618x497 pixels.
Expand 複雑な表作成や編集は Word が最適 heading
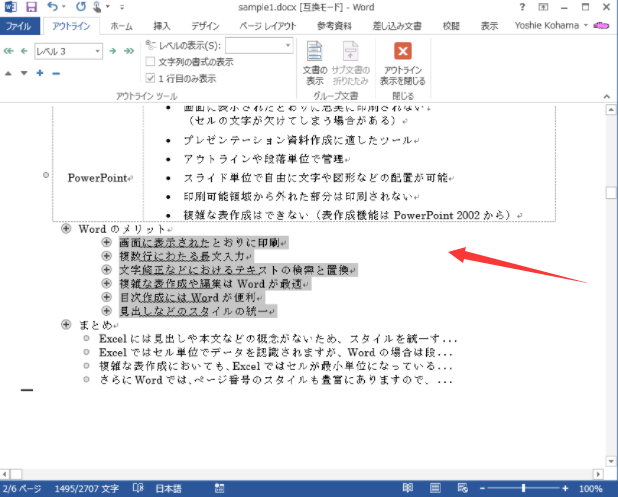coord(106,283)
